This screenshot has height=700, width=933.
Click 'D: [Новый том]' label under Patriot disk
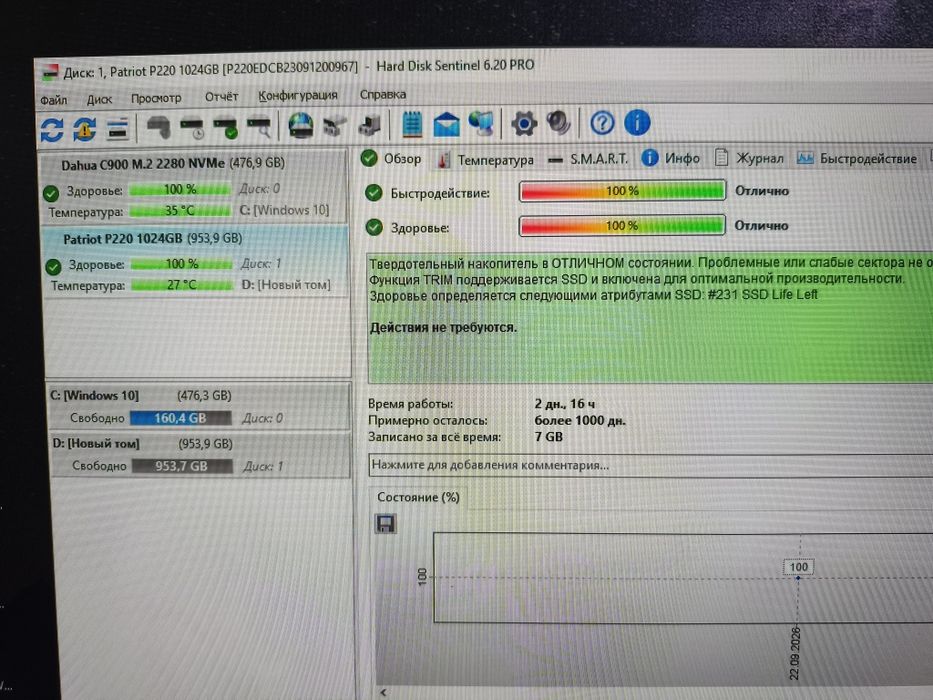[x=286, y=285]
